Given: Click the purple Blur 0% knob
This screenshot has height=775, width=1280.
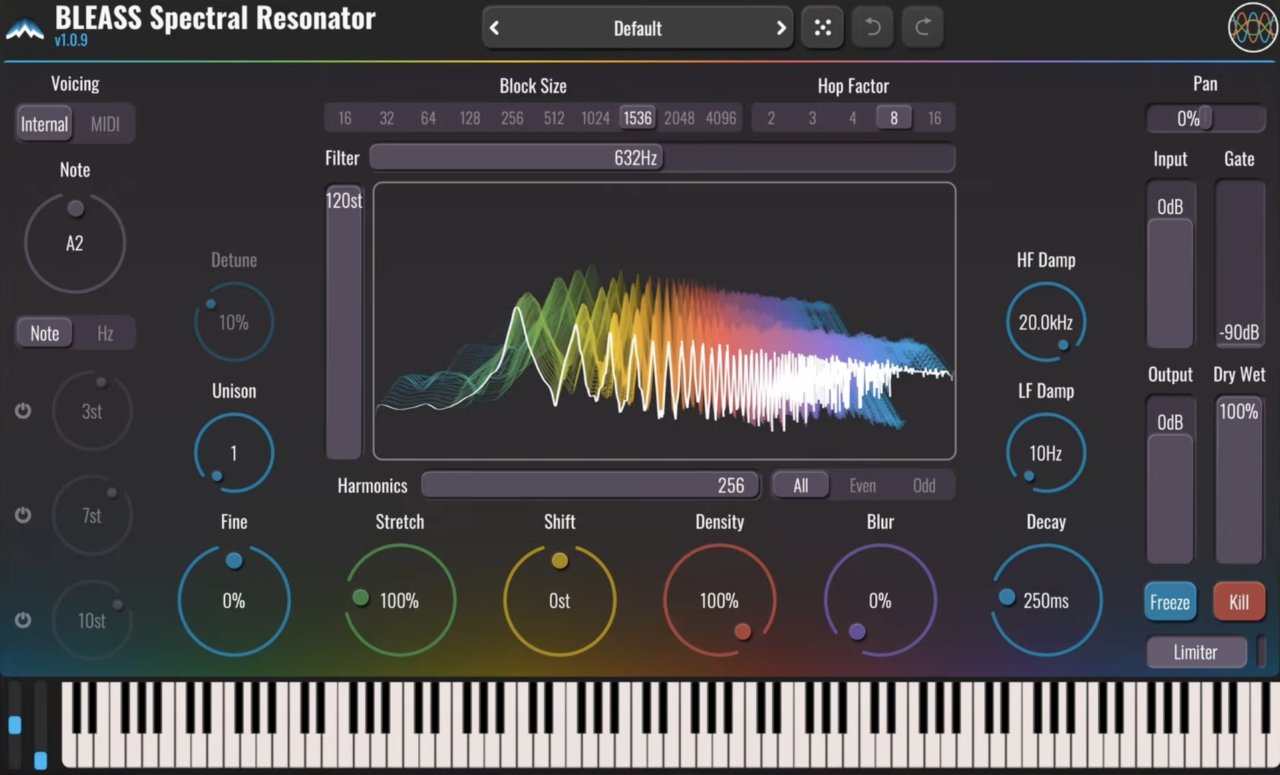Looking at the screenshot, I should point(880,600).
